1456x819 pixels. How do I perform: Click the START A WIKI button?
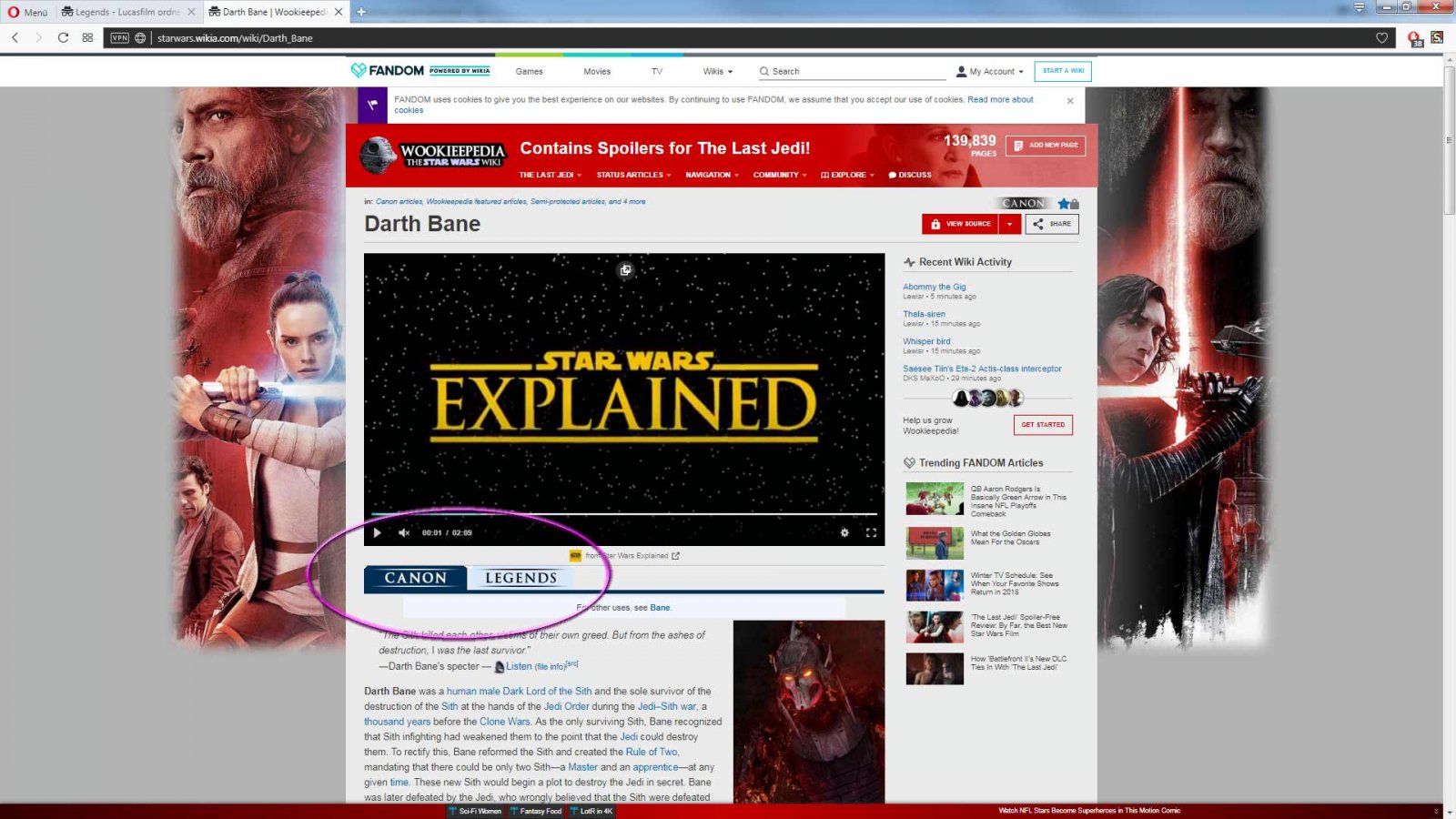1063,71
